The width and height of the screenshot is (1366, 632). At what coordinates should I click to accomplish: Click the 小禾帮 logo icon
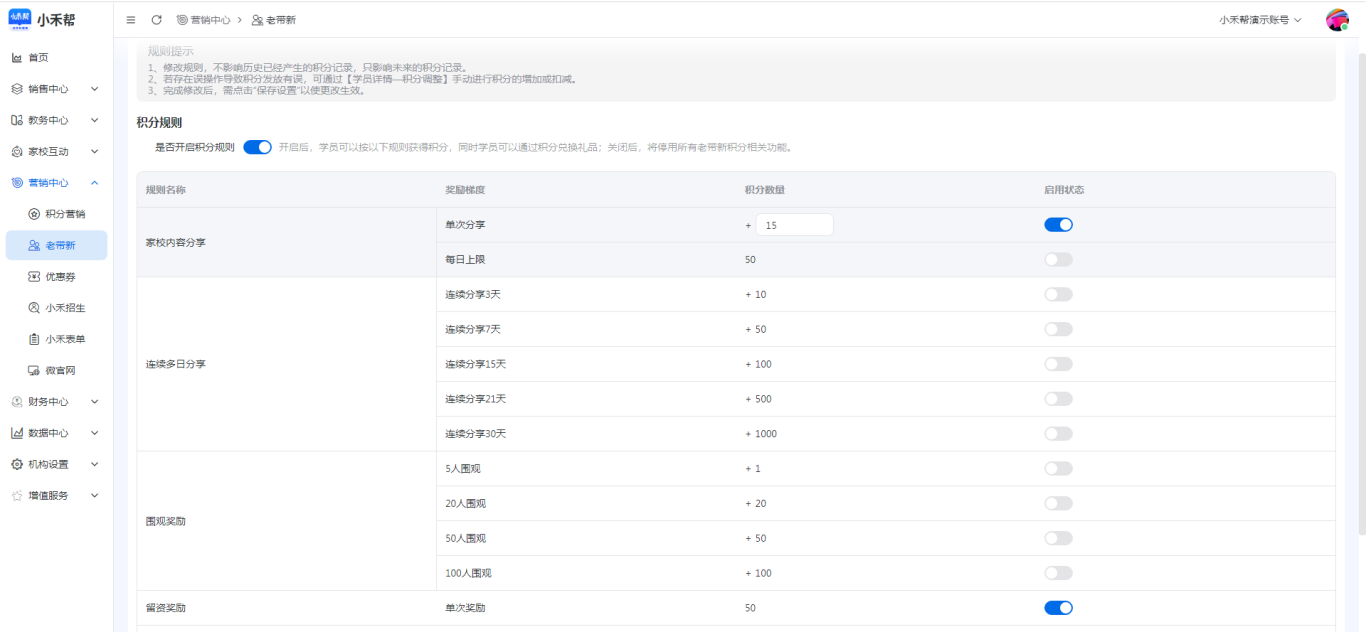20,20
